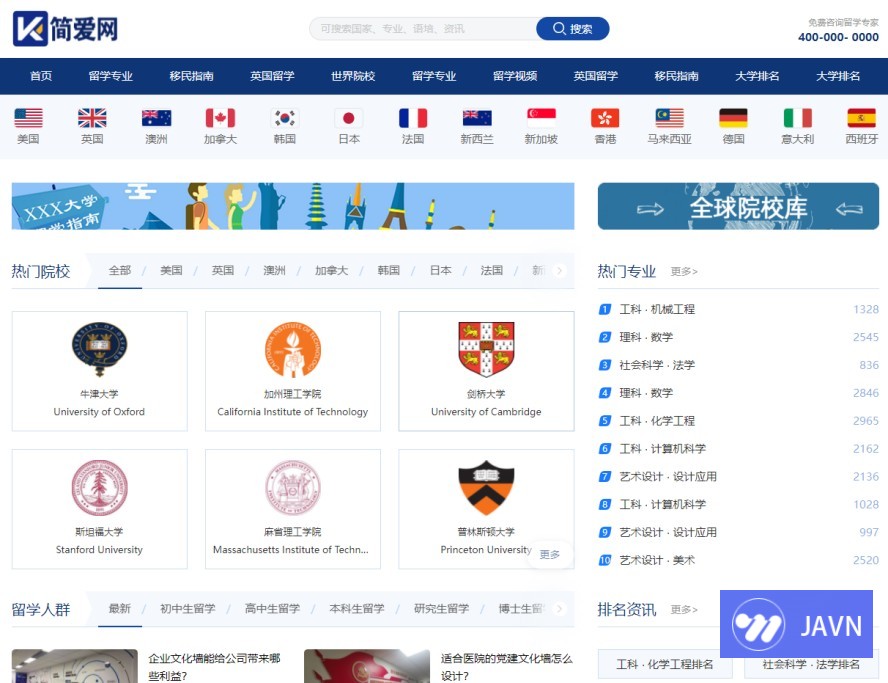Open the 法国 tricolor flag icon
The width and height of the screenshot is (888, 683).
pos(413,118)
